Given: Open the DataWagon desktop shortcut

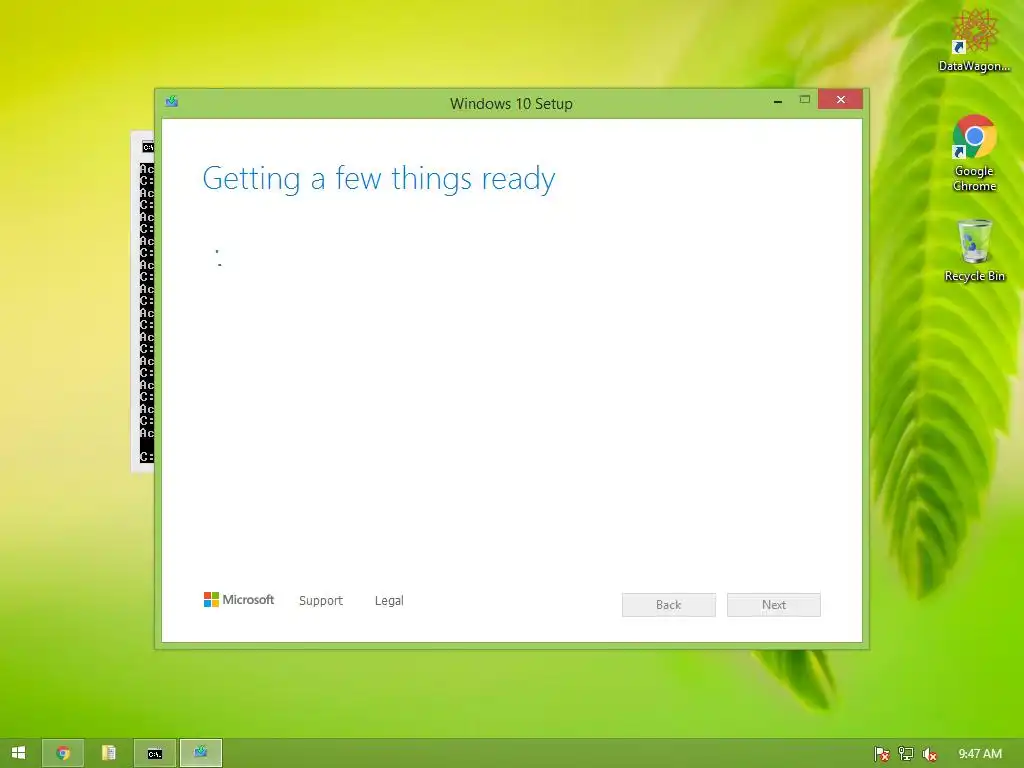Looking at the screenshot, I should point(974,40).
